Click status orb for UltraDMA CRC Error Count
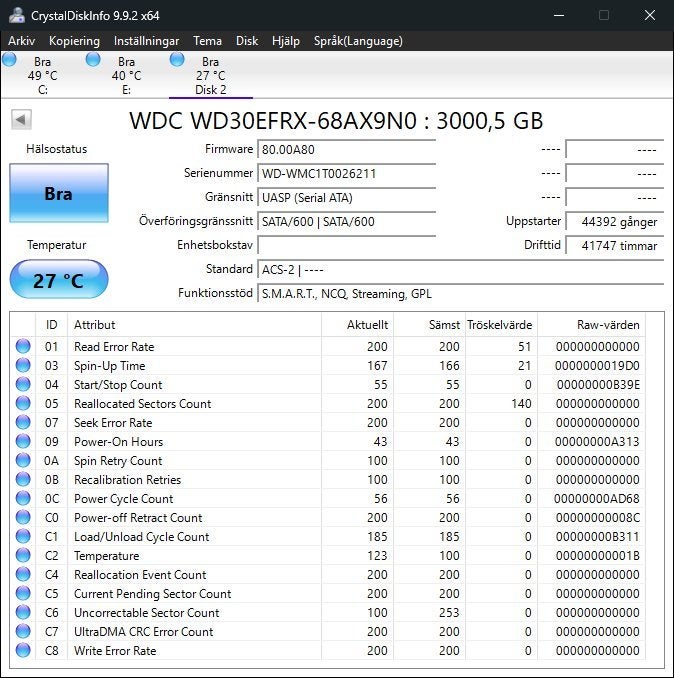The width and height of the screenshot is (674, 678). (23, 631)
